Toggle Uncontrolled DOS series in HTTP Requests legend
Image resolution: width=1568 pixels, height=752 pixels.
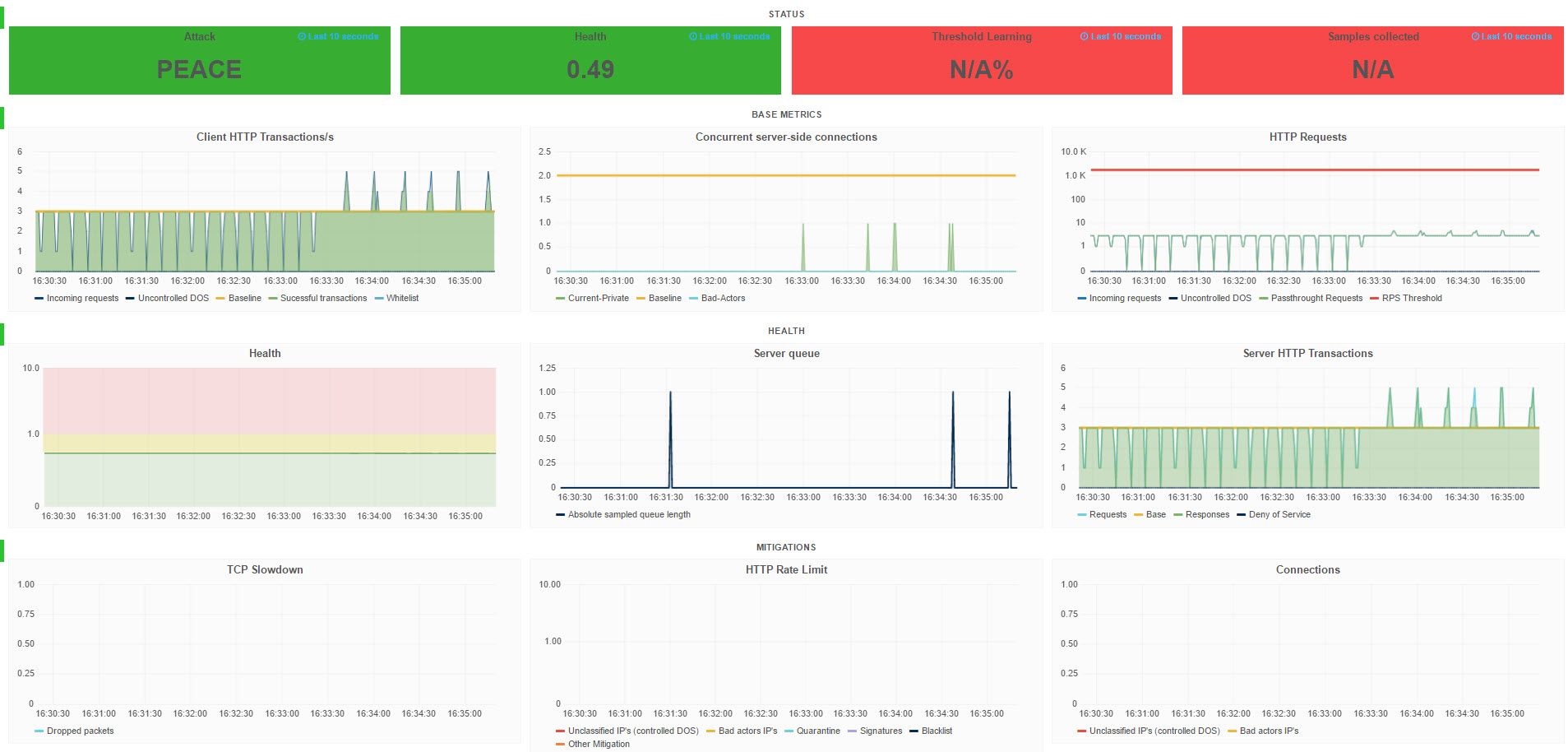point(1215,299)
